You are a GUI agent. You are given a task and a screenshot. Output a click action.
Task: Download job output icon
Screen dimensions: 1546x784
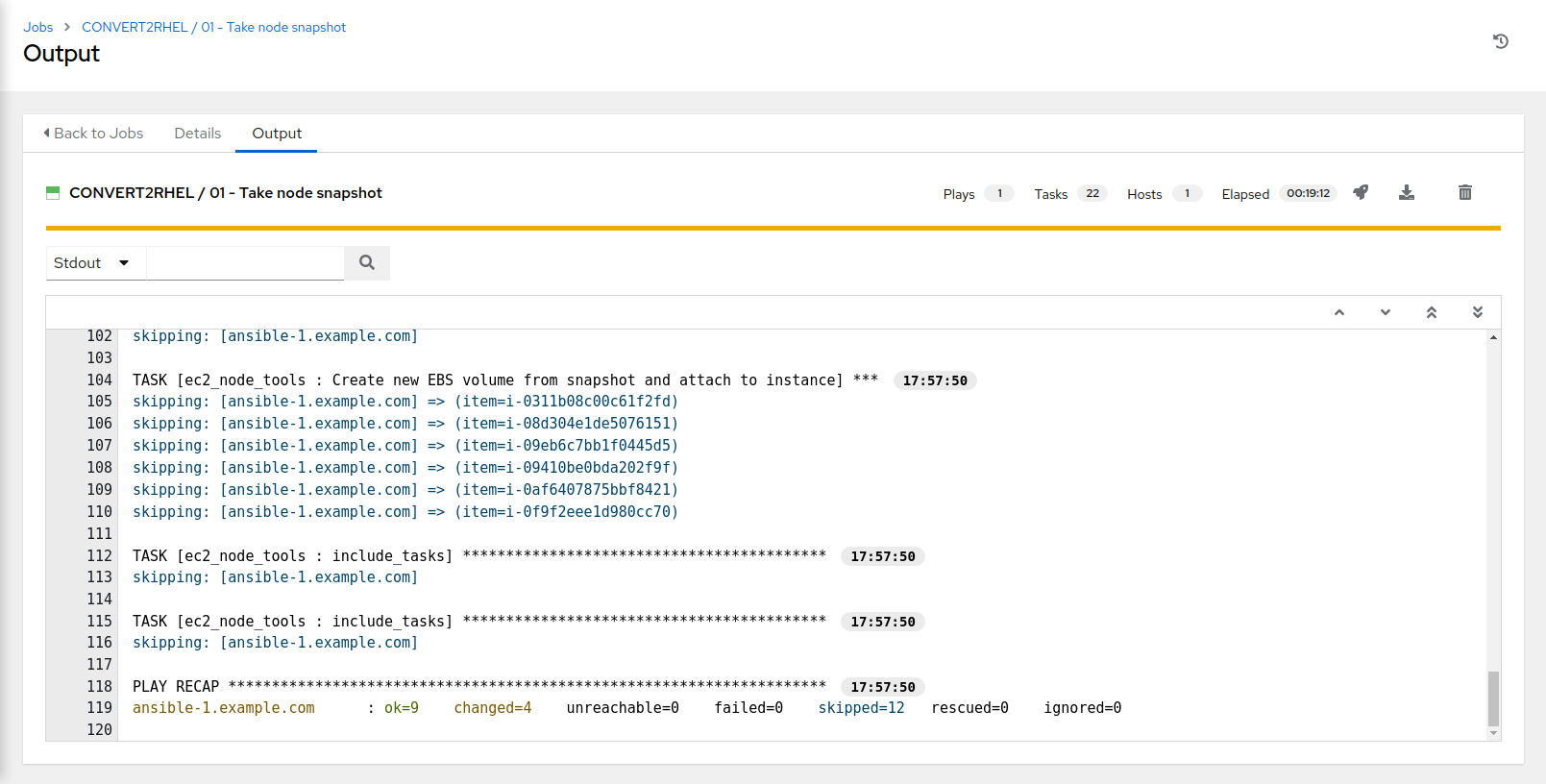(x=1407, y=192)
